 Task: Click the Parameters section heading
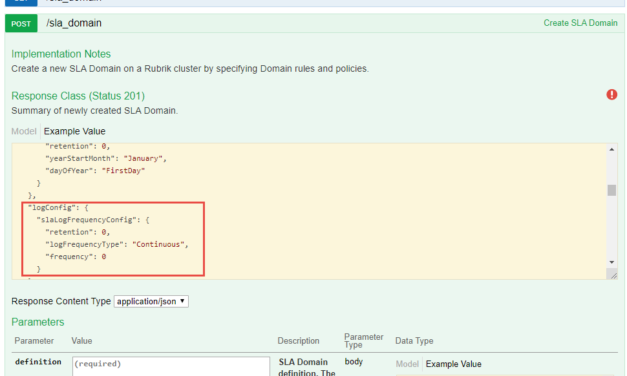[38, 322]
